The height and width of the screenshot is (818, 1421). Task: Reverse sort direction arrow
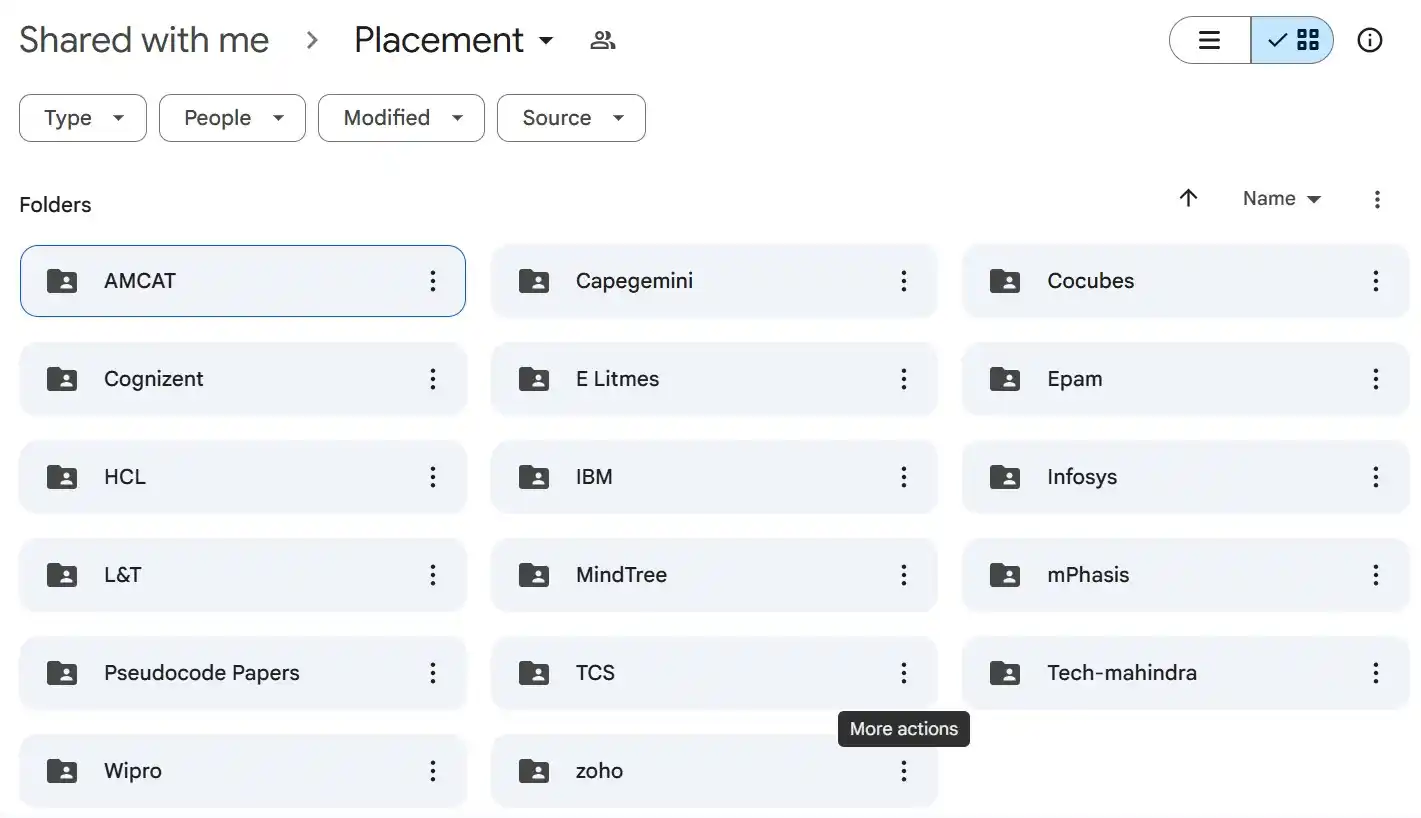click(x=1188, y=198)
